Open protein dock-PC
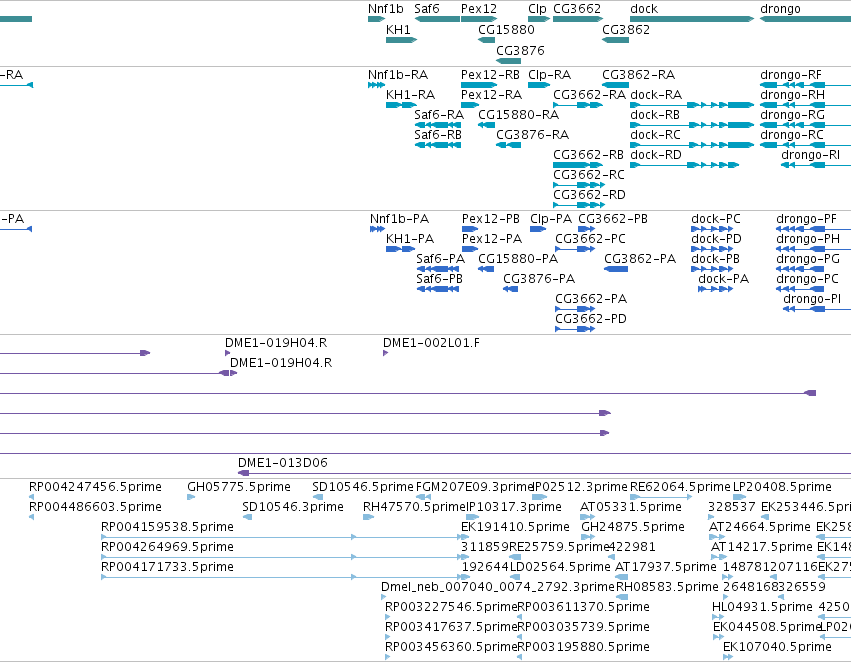851x662 pixels. (715, 219)
